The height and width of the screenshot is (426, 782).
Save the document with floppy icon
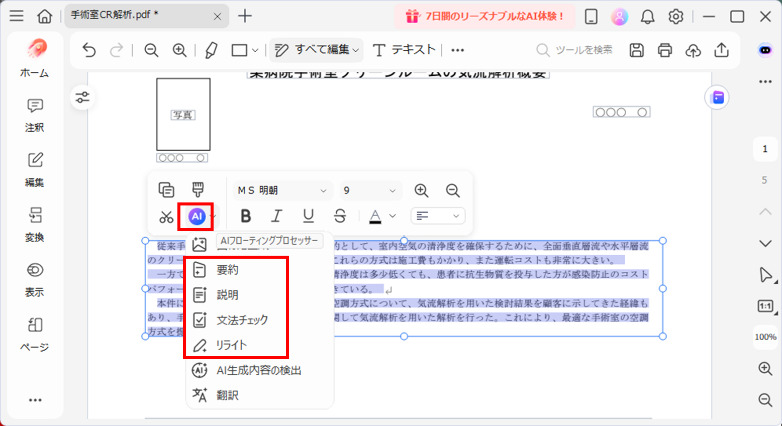tap(636, 50)
